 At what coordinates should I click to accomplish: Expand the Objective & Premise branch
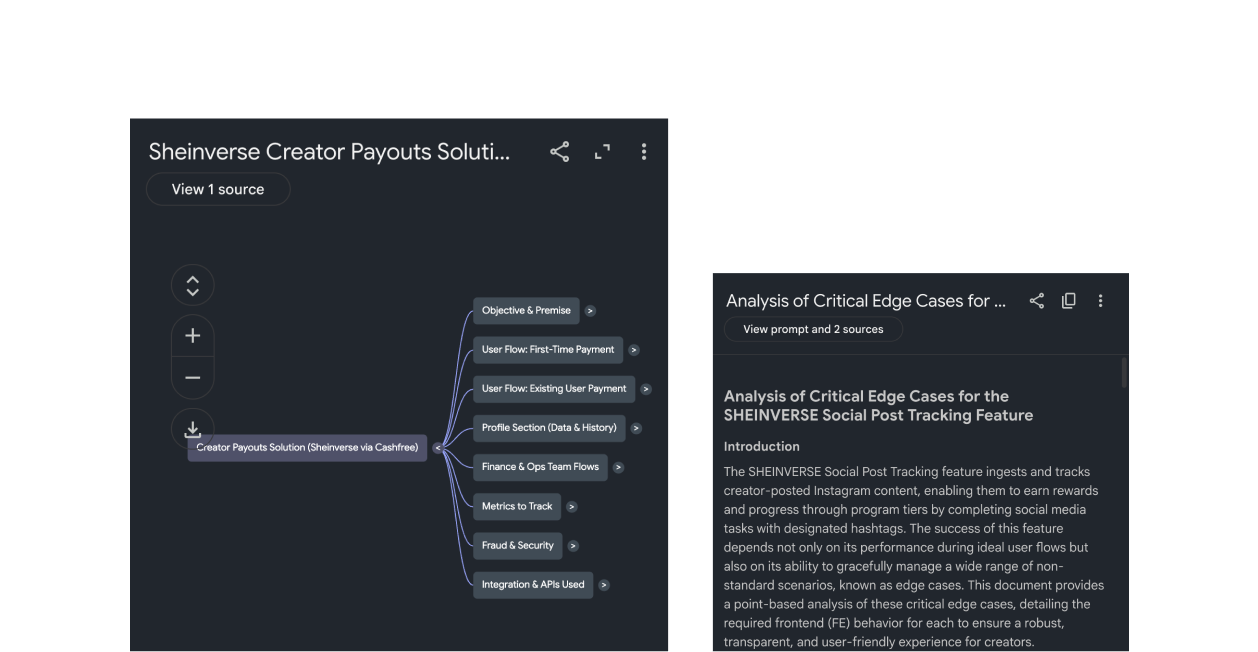(590, 311)
